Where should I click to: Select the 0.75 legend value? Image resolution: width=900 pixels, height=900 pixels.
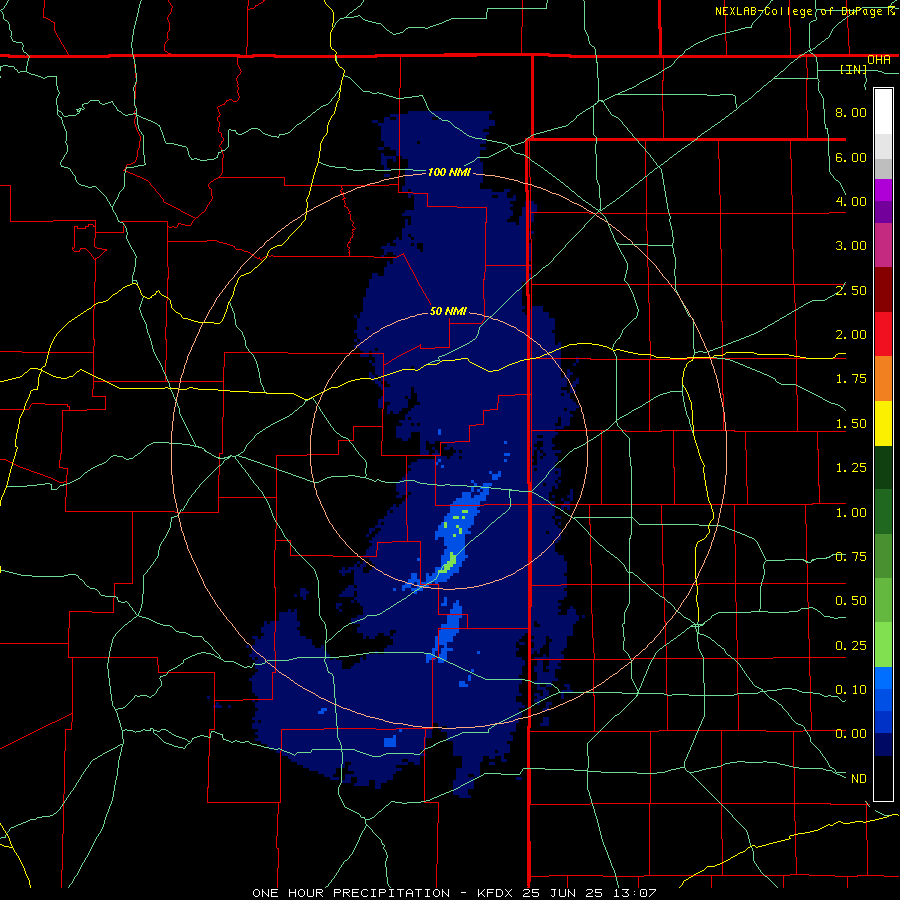(851, 557)
